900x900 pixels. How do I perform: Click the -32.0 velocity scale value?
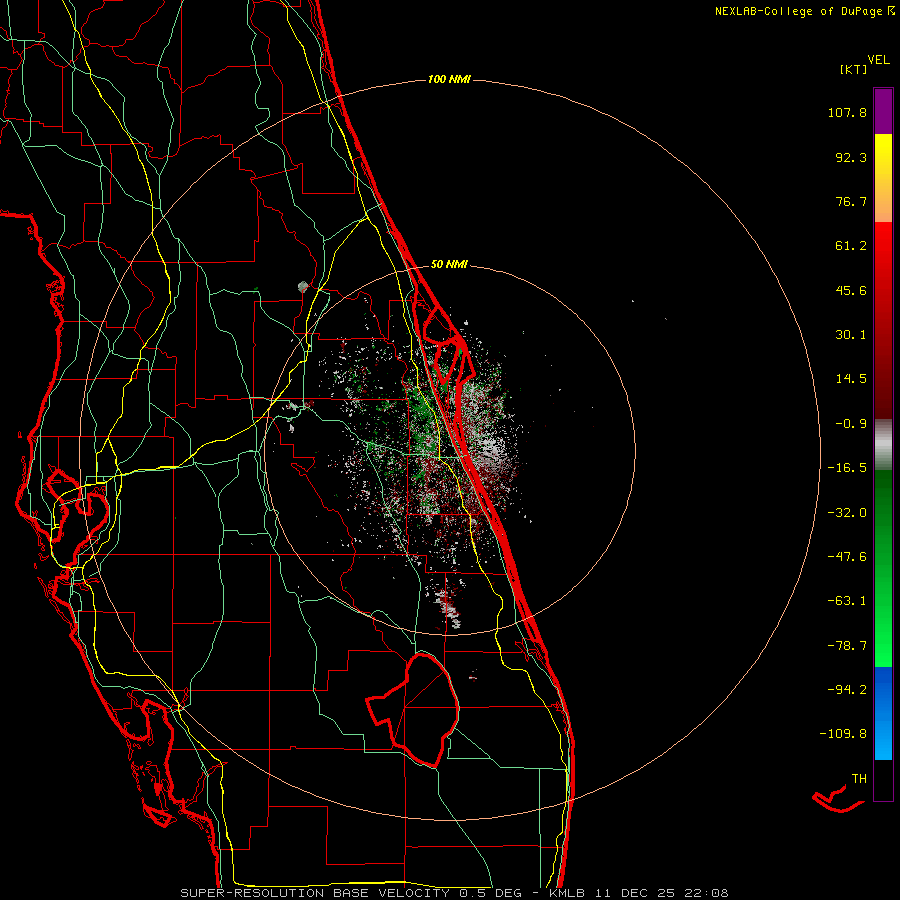(x=847, y=513)
